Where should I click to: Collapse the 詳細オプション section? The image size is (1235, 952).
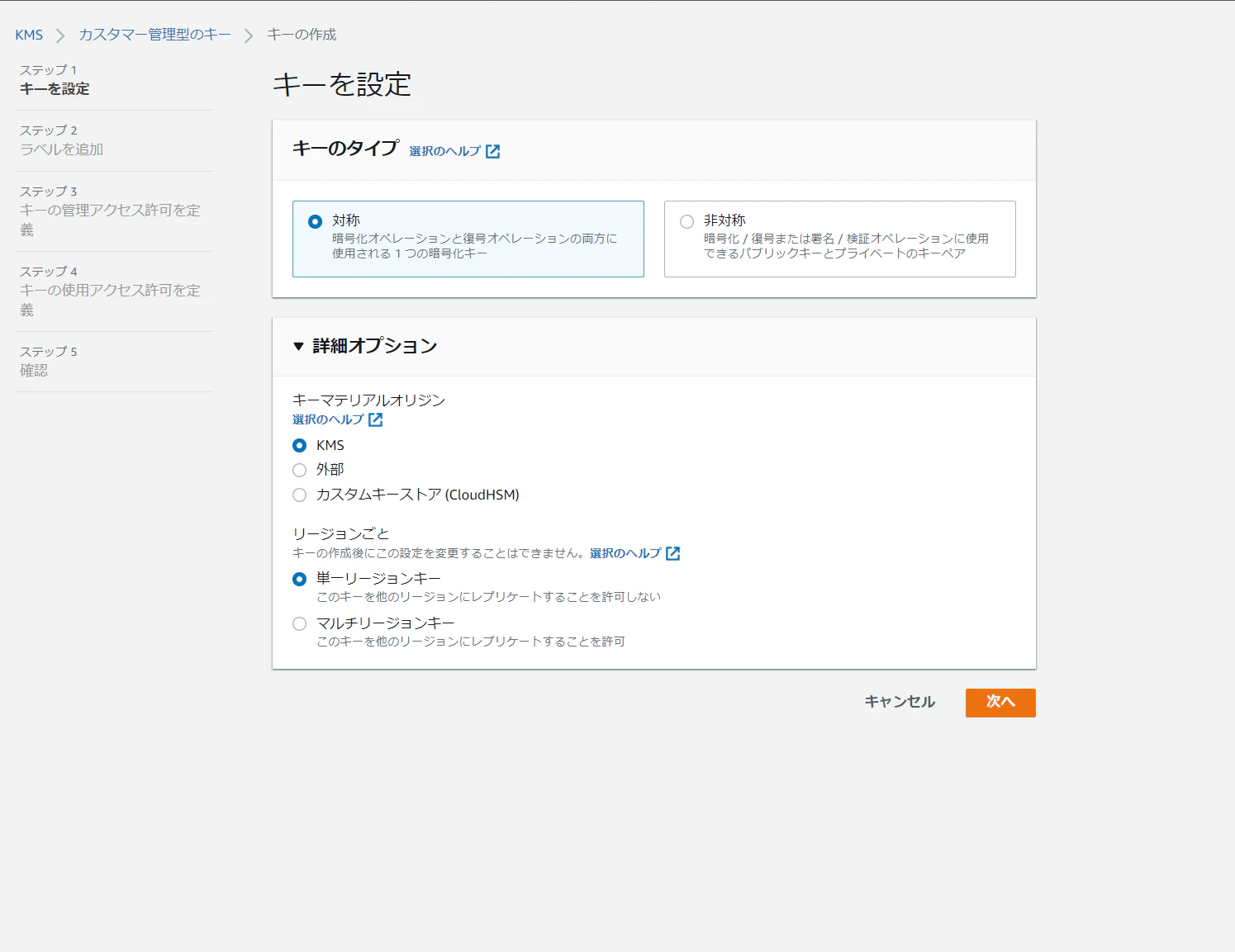(x=298, y=346)
